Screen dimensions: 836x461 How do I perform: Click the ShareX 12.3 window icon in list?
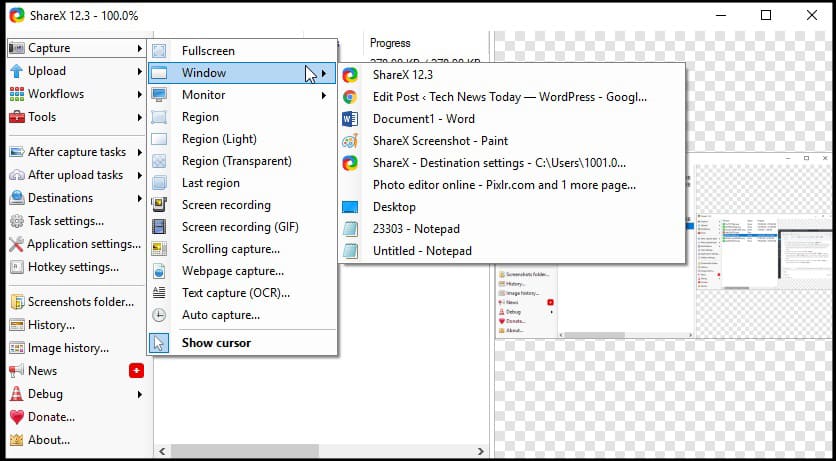pyautogui.click(x=350, y=75)
